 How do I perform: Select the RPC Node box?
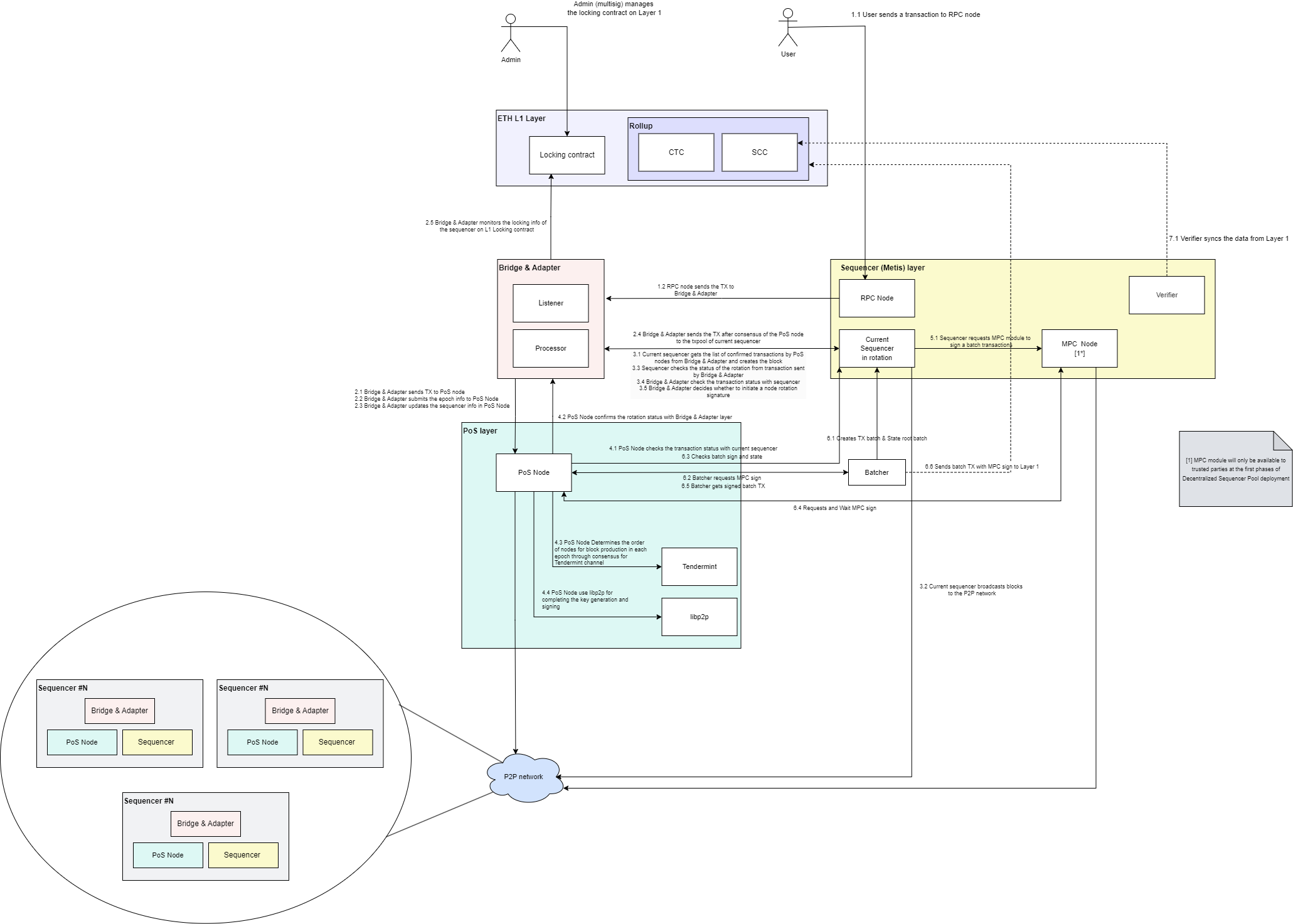click(877, 298)
